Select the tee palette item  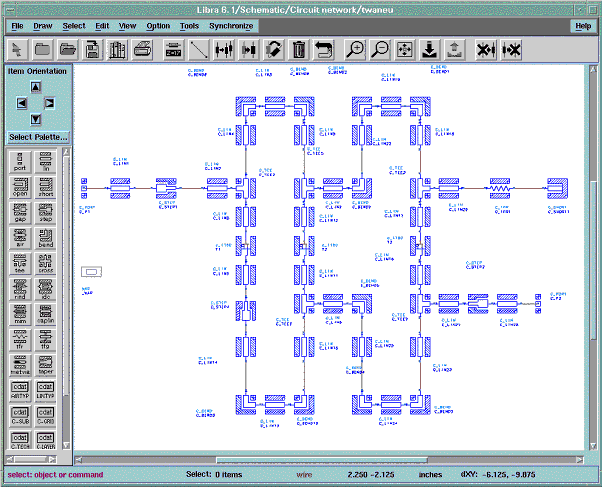20,263
